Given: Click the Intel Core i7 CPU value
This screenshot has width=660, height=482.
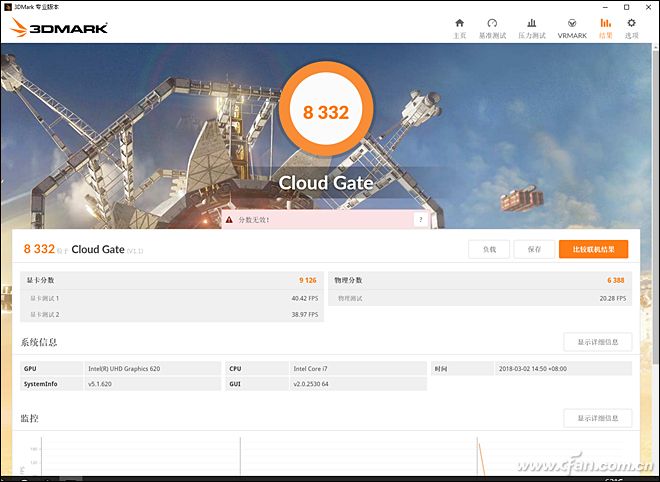Looking at the screenshot, I should tap(310, 368).
